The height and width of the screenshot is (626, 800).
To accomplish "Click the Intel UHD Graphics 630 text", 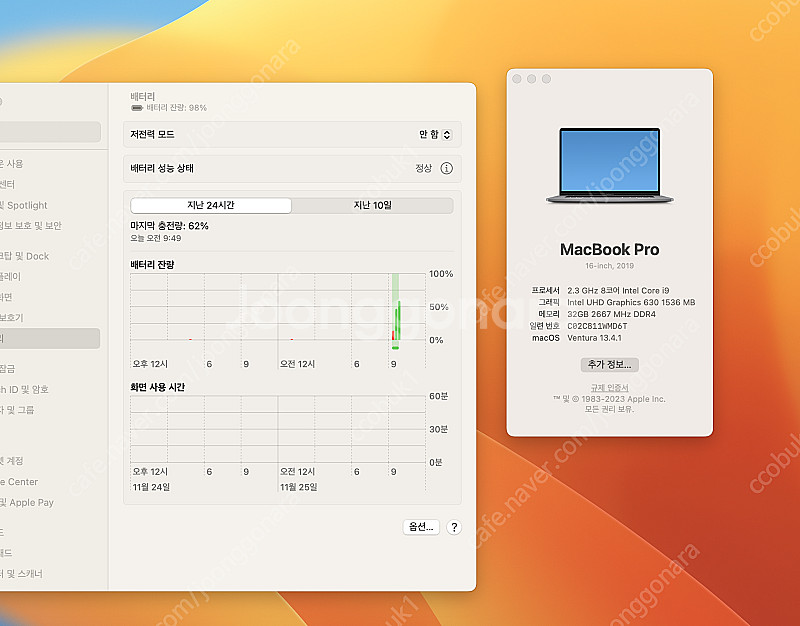I will pos(631,302).
